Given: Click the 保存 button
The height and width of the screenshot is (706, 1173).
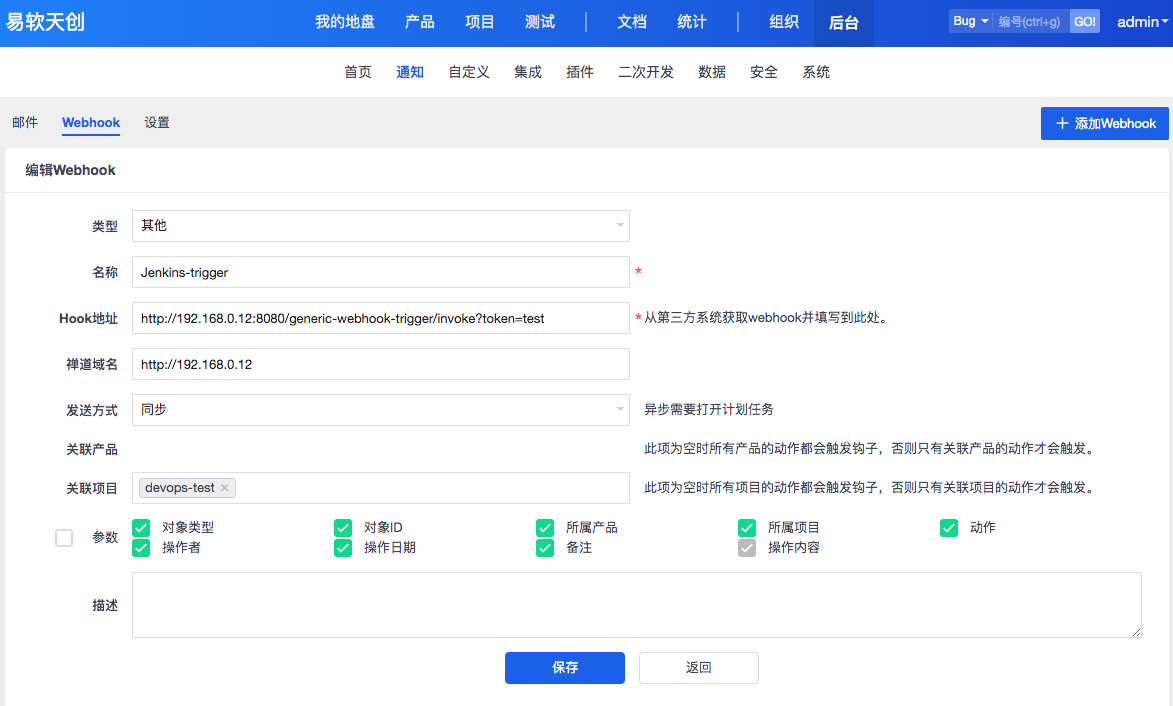Looking at the screenshot, I should click(x=565, y=668).
